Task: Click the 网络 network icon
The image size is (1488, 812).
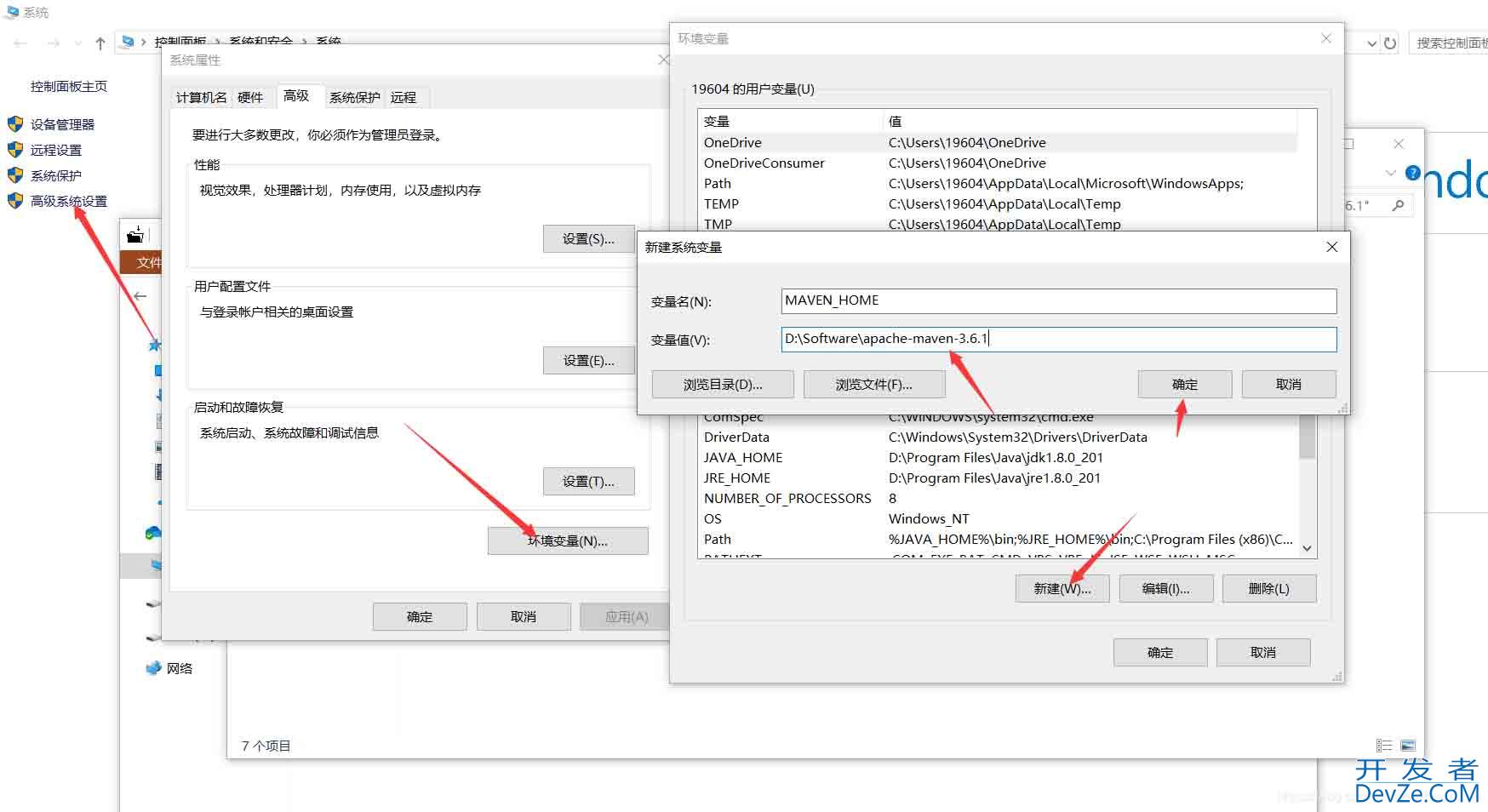Action: coord(153,668)
